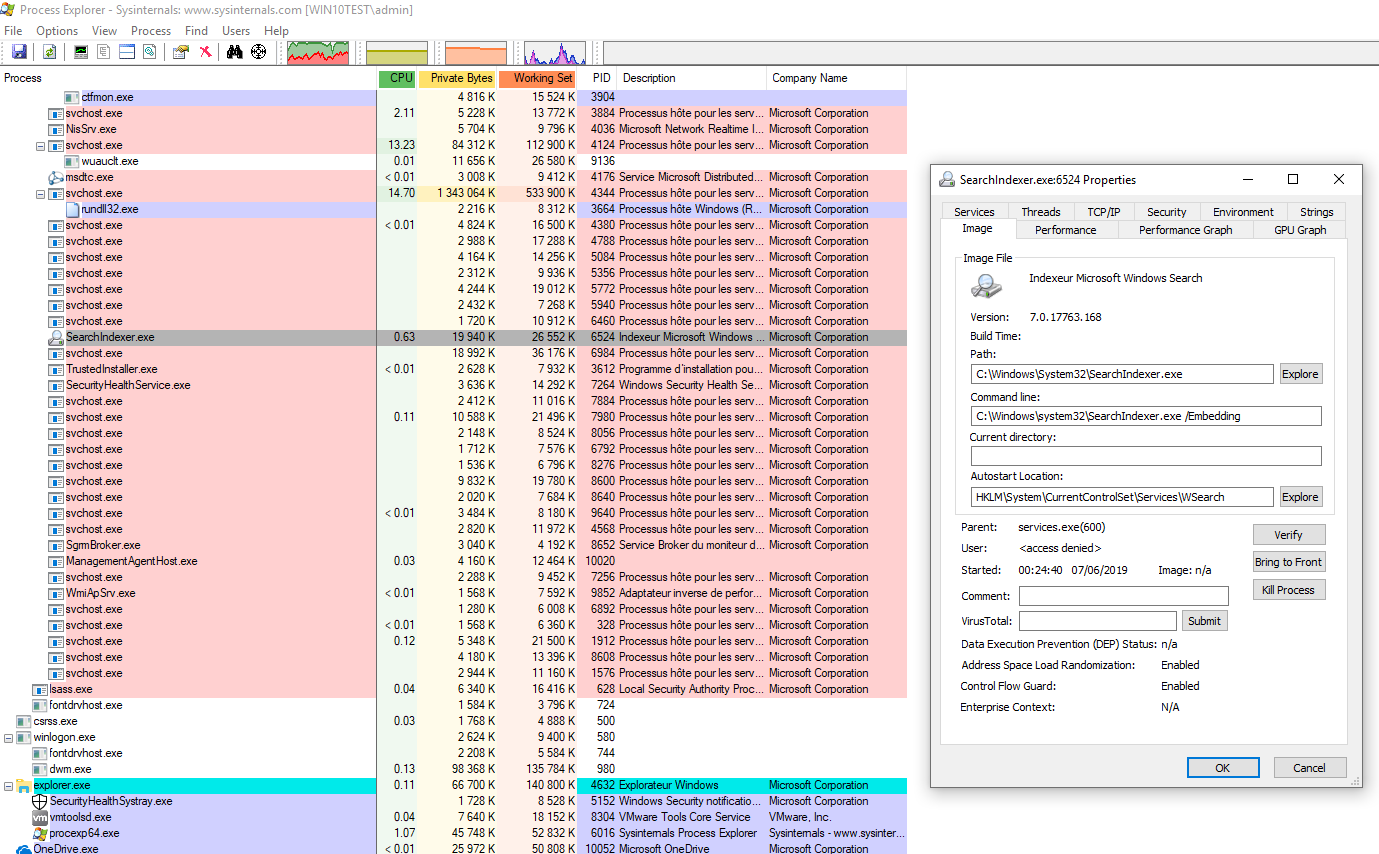Switch to the Services tab
The width and height of the screenshot is (1379, 854).
974,212
